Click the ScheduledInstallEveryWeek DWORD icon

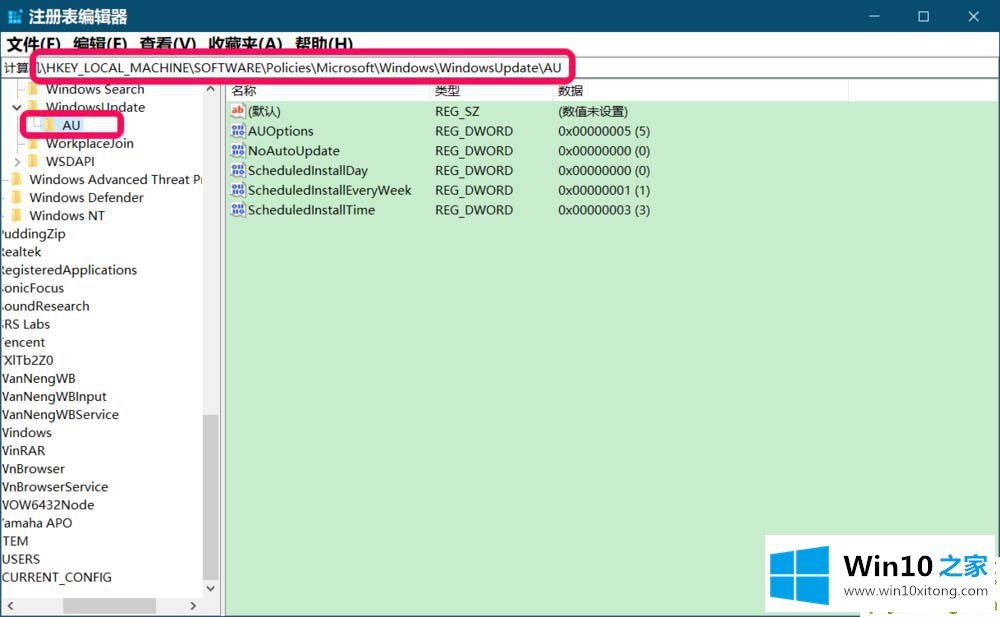click(x=237, y=190)
